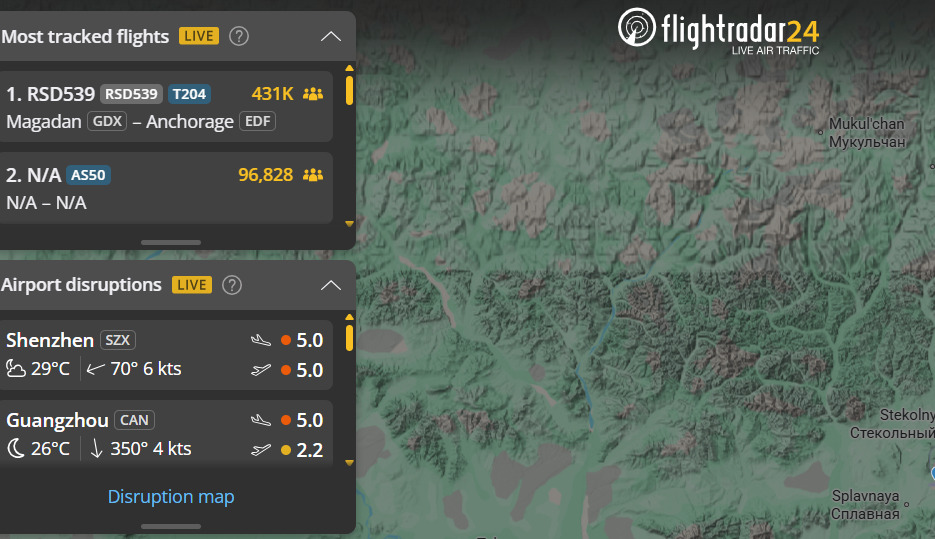The image size is (935, 539).
Task: Click the viewers icon next to 431K
Action: click(313, 94)
